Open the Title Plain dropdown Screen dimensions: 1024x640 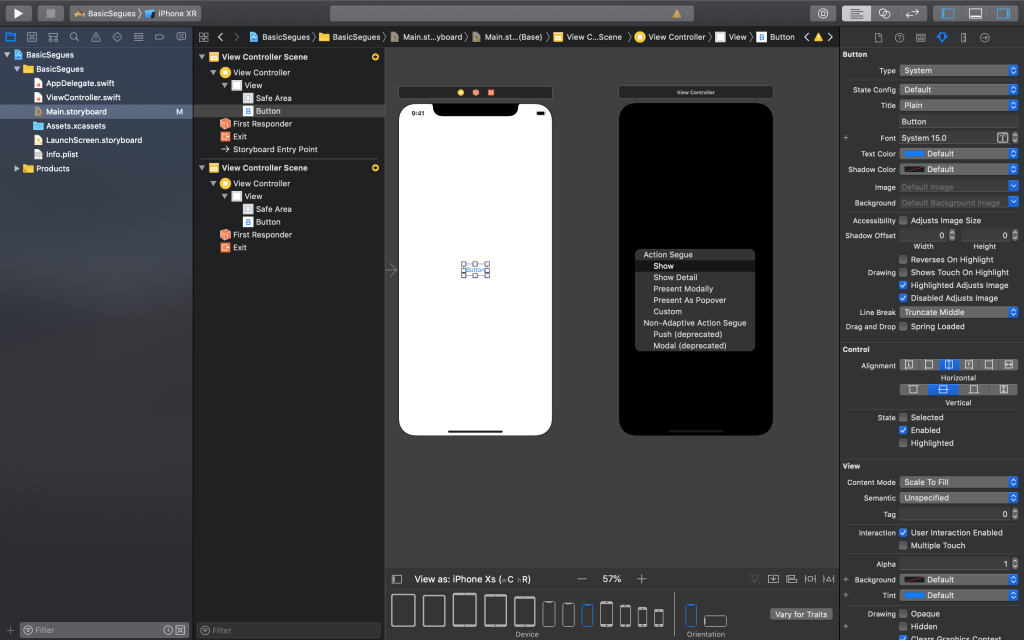tap(959, 105)
